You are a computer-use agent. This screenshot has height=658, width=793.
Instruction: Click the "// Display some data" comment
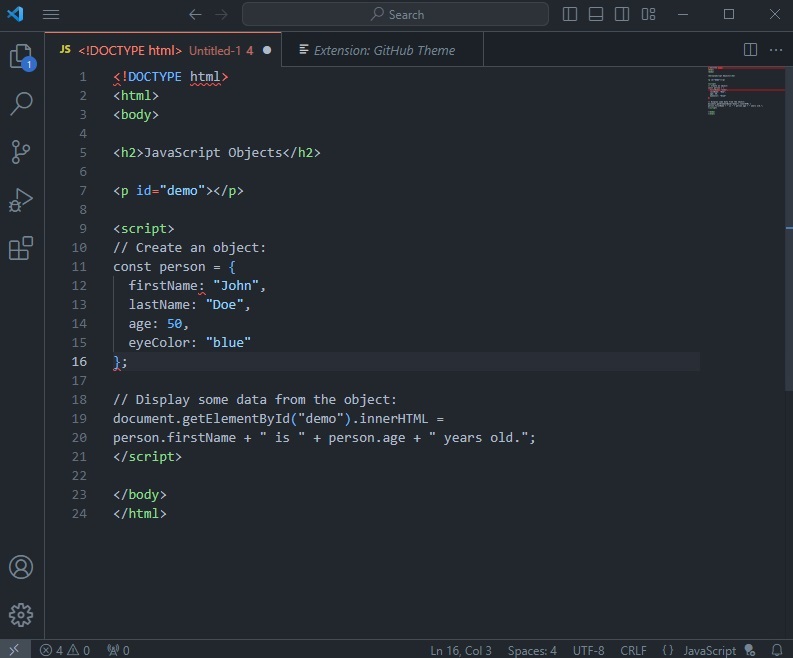(255, 400)
